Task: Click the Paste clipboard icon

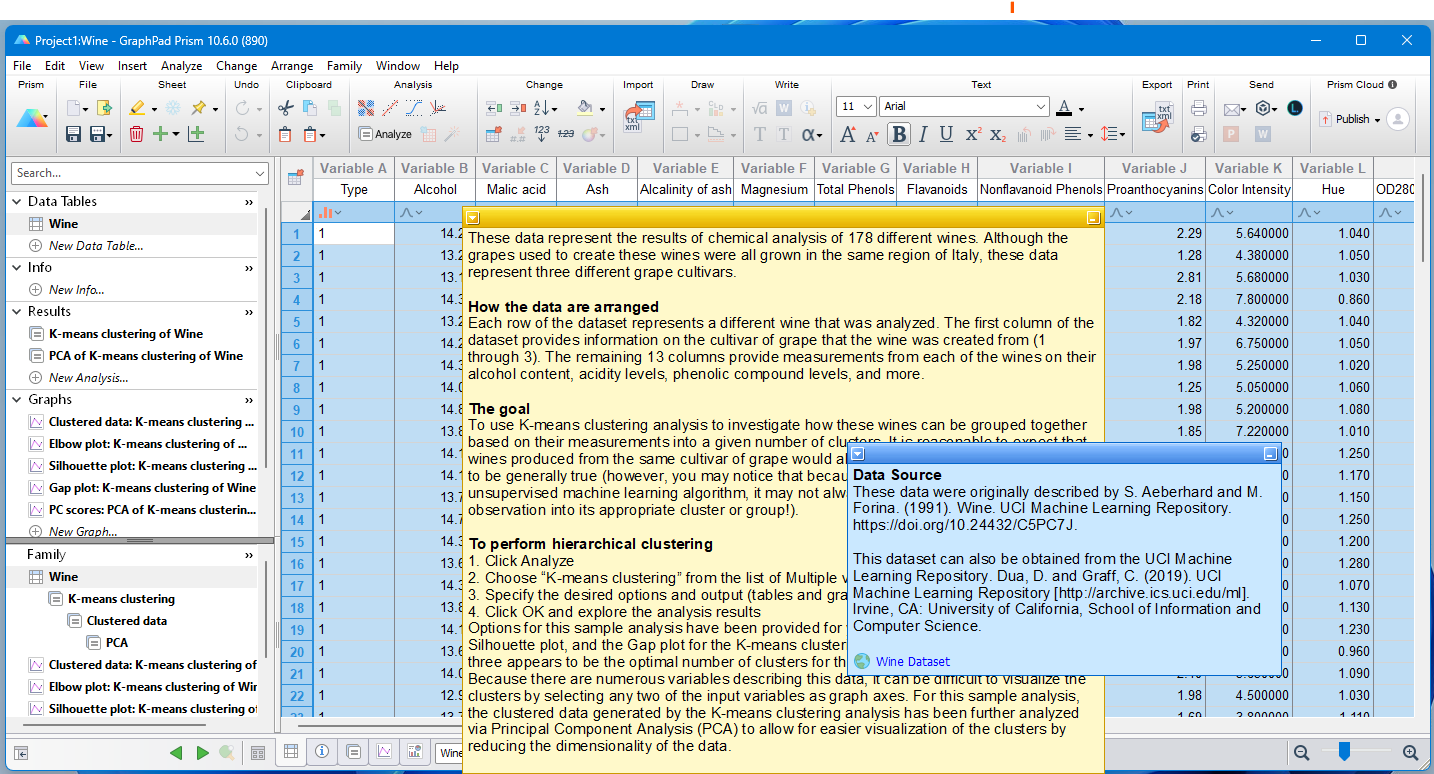Action: coord(285,134)
